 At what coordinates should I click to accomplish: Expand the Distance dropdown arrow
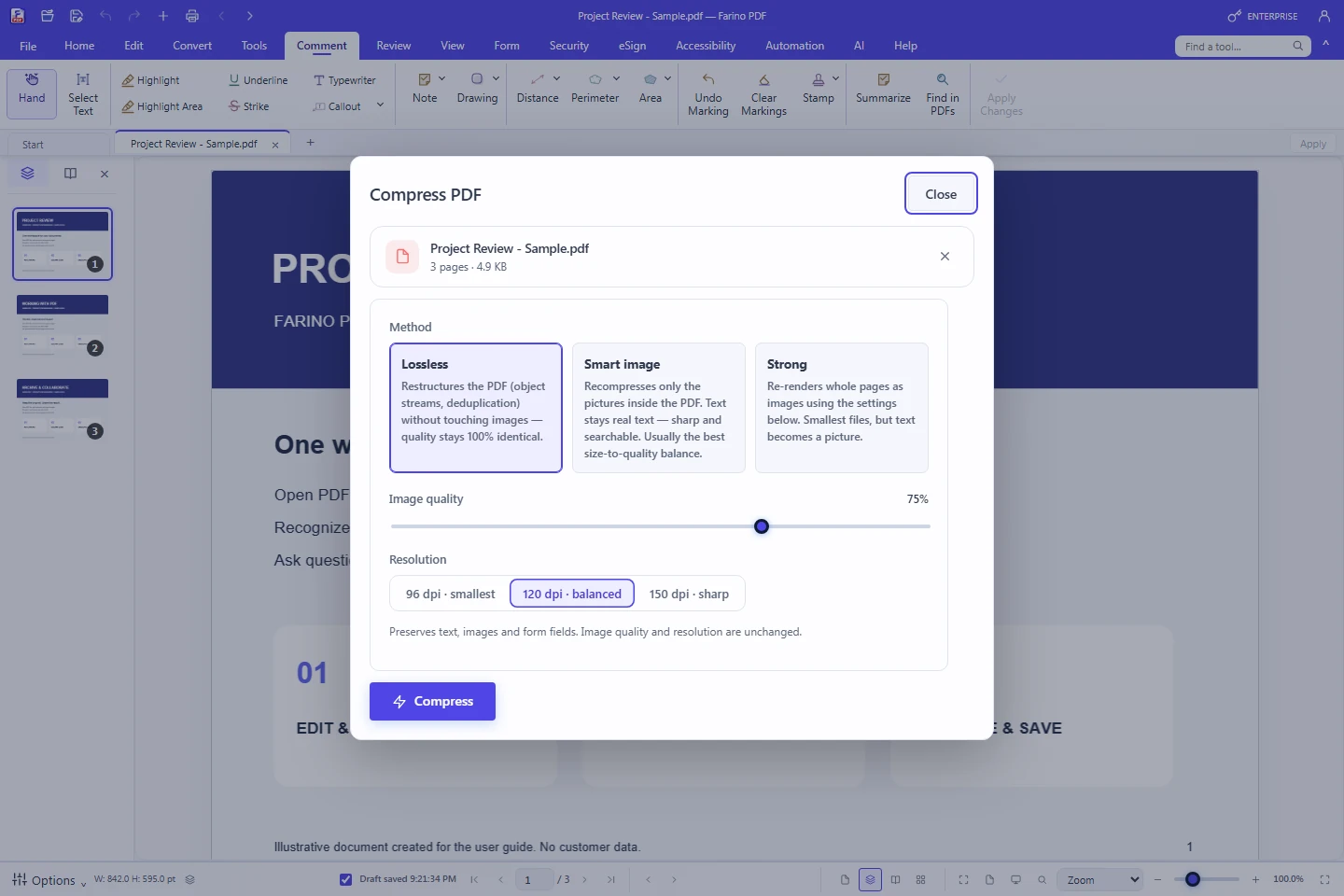557,78
